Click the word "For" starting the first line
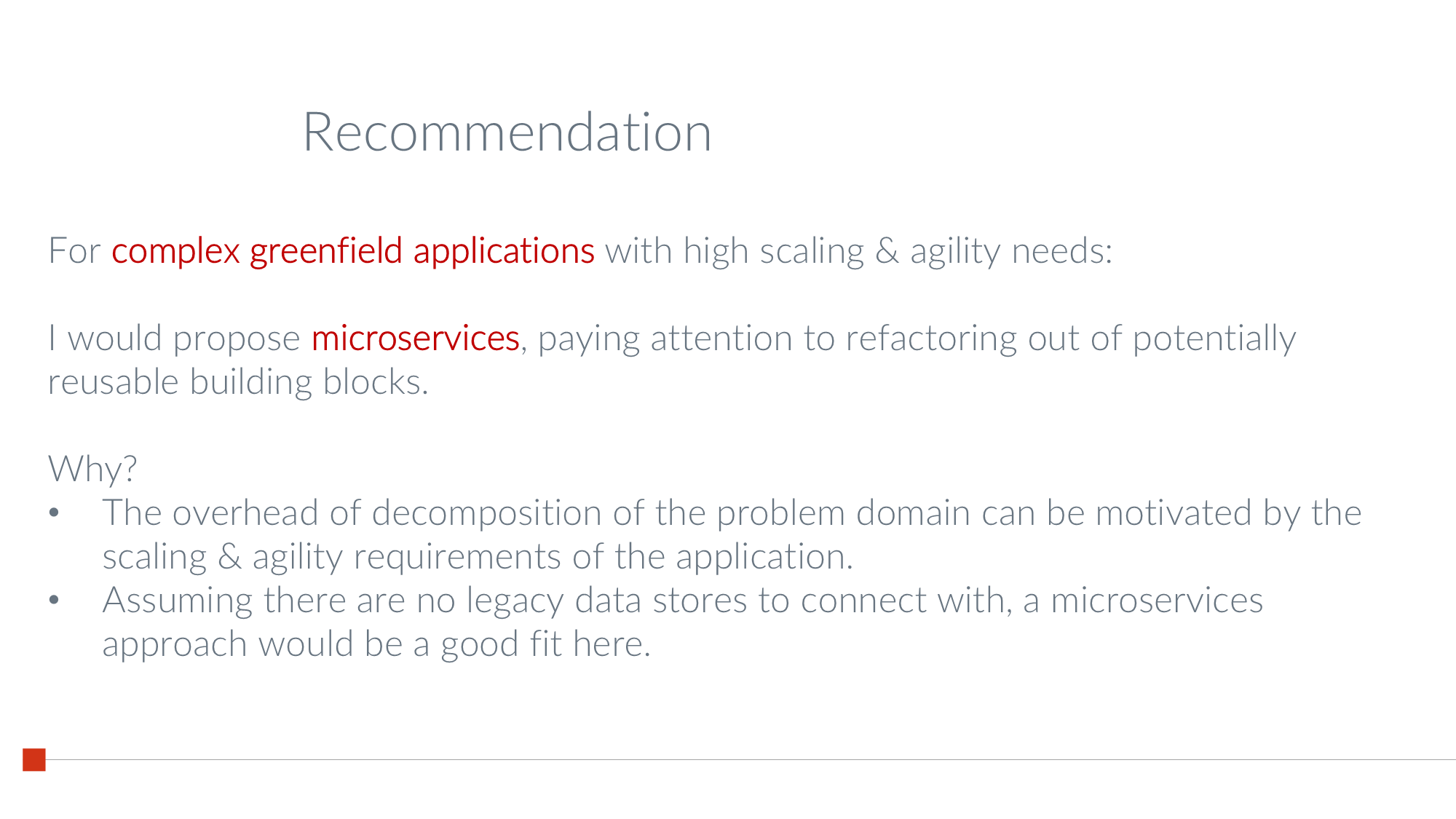The image size is (1456, 819). [74, 251]
